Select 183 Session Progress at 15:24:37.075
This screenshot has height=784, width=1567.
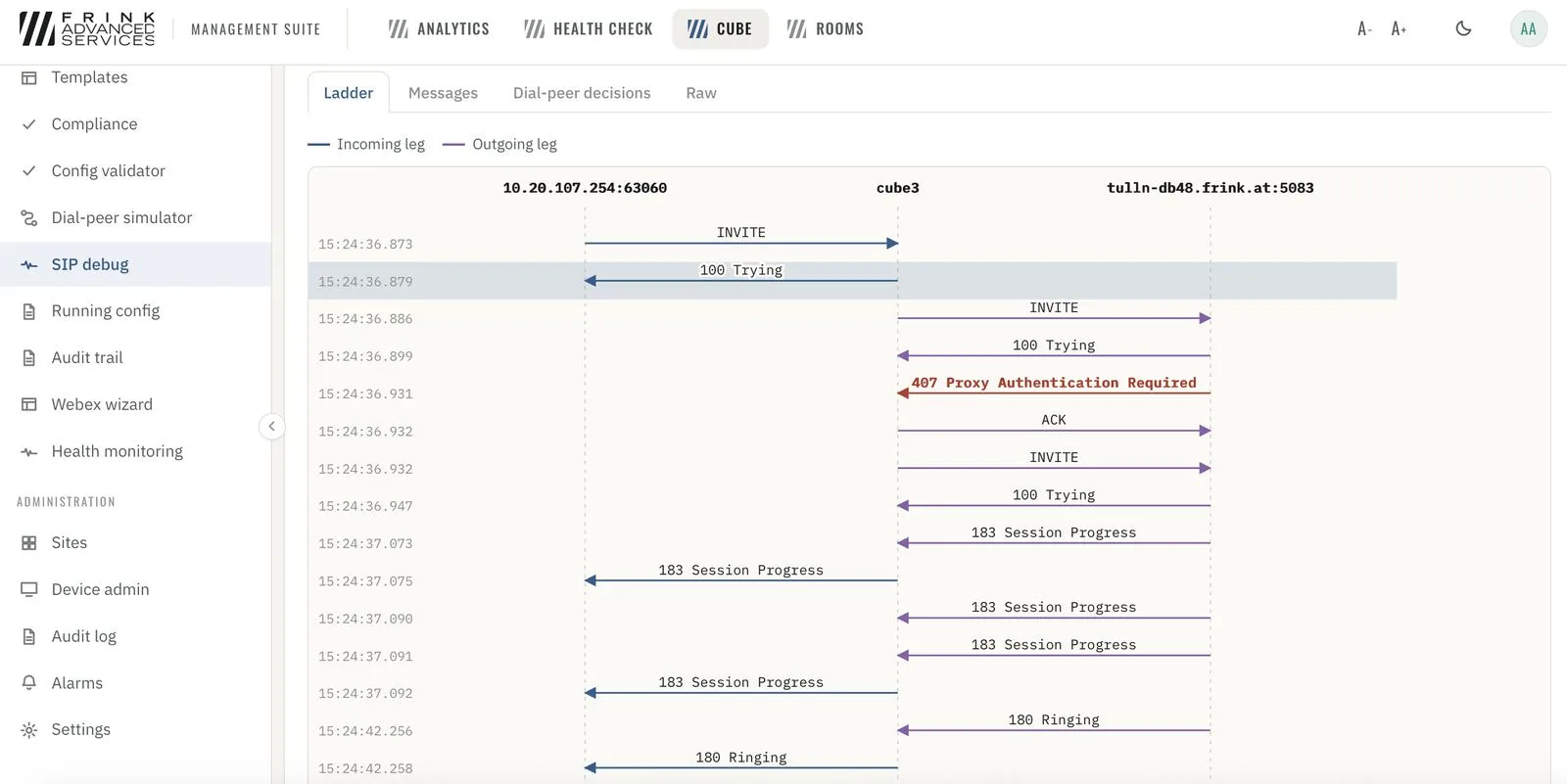coord(741,576)
